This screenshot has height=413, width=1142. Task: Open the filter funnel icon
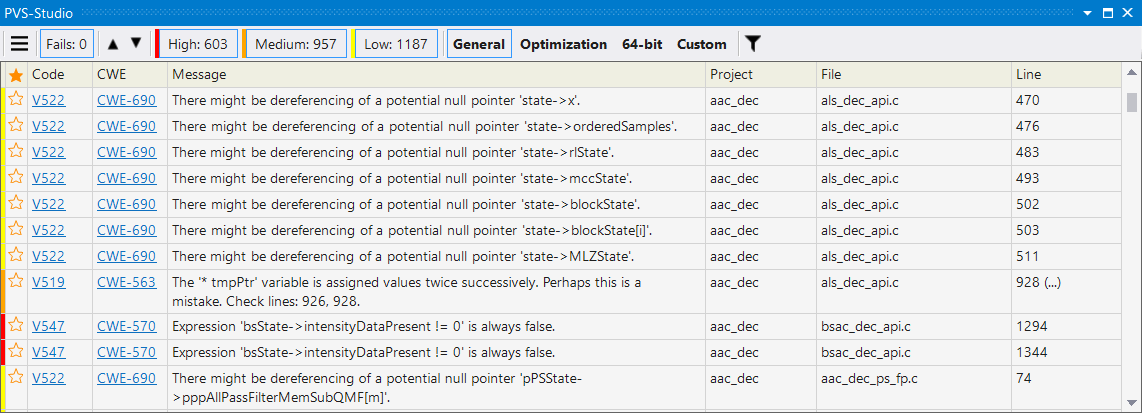[x=753, y=44]
